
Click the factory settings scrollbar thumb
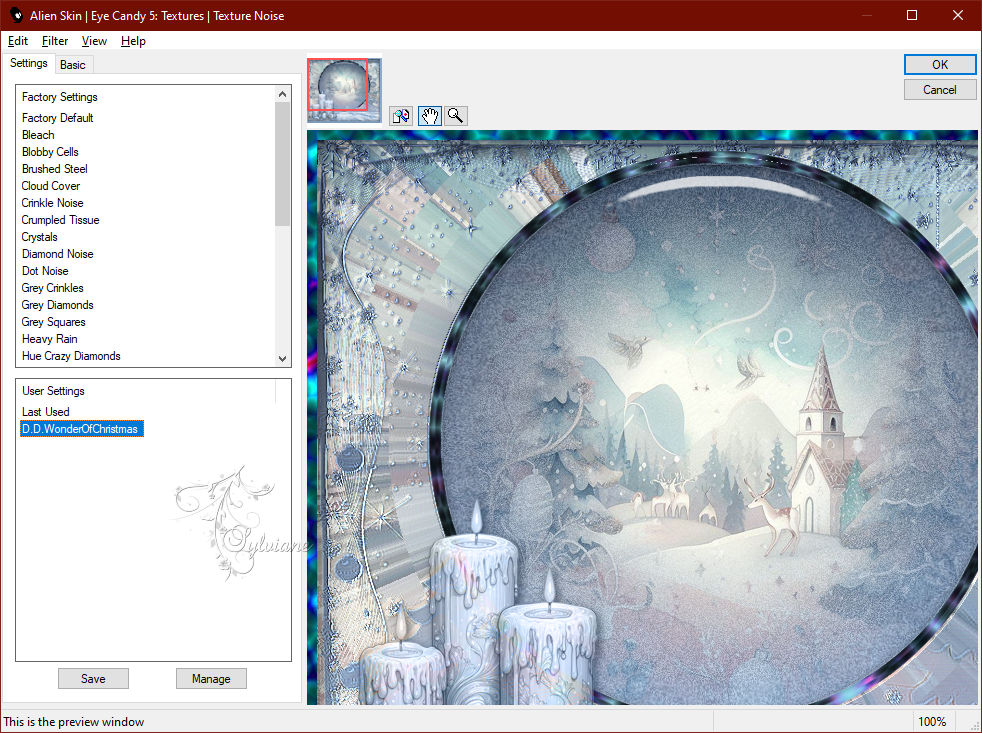(x=282, y=164)
